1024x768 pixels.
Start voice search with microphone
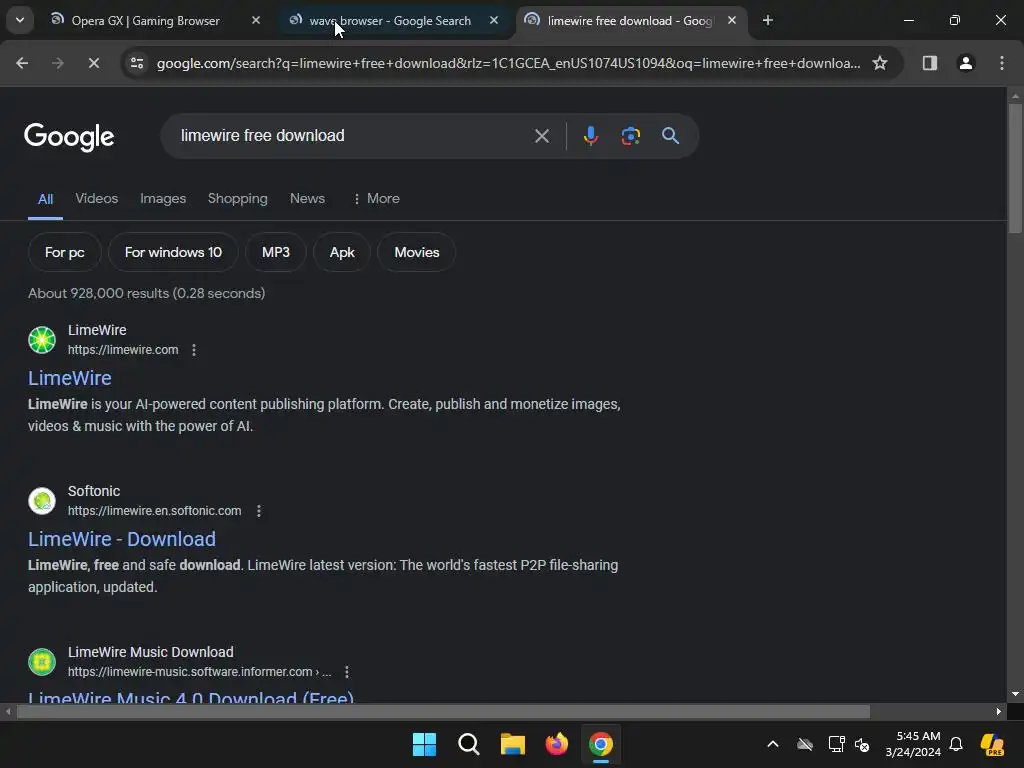(591, 136)
